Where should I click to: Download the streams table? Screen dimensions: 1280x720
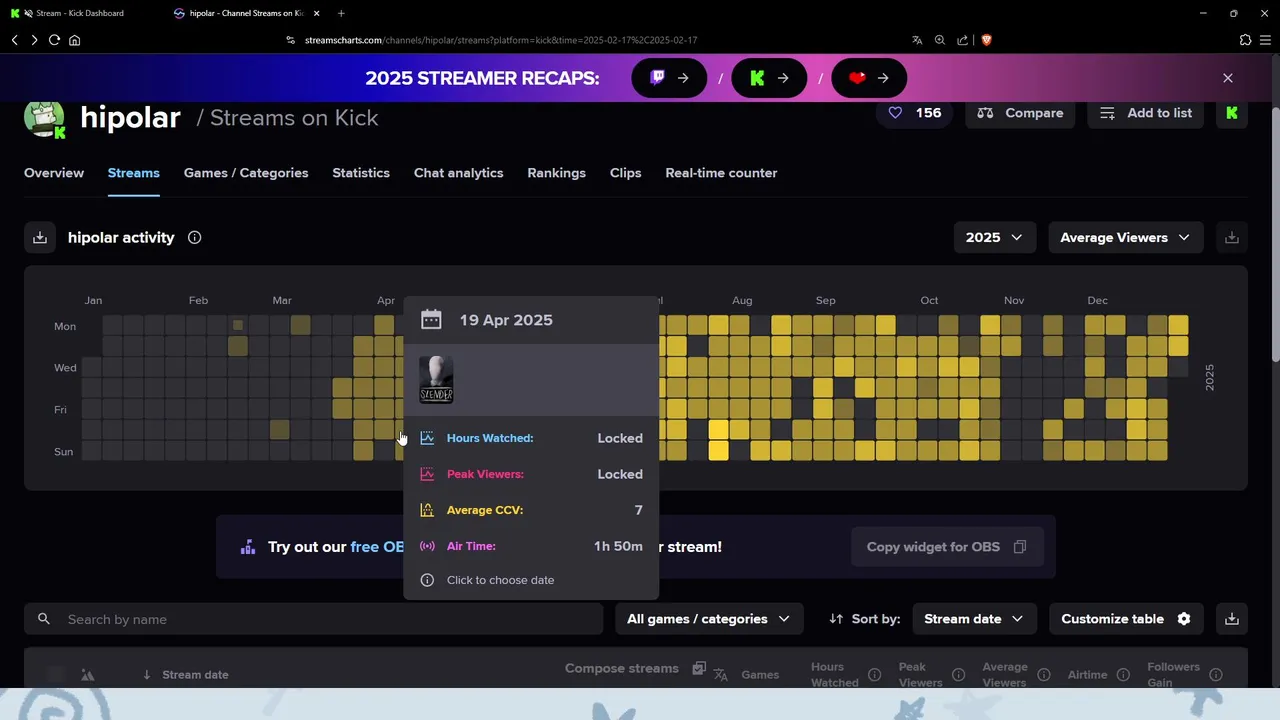tap(1232, 619)
